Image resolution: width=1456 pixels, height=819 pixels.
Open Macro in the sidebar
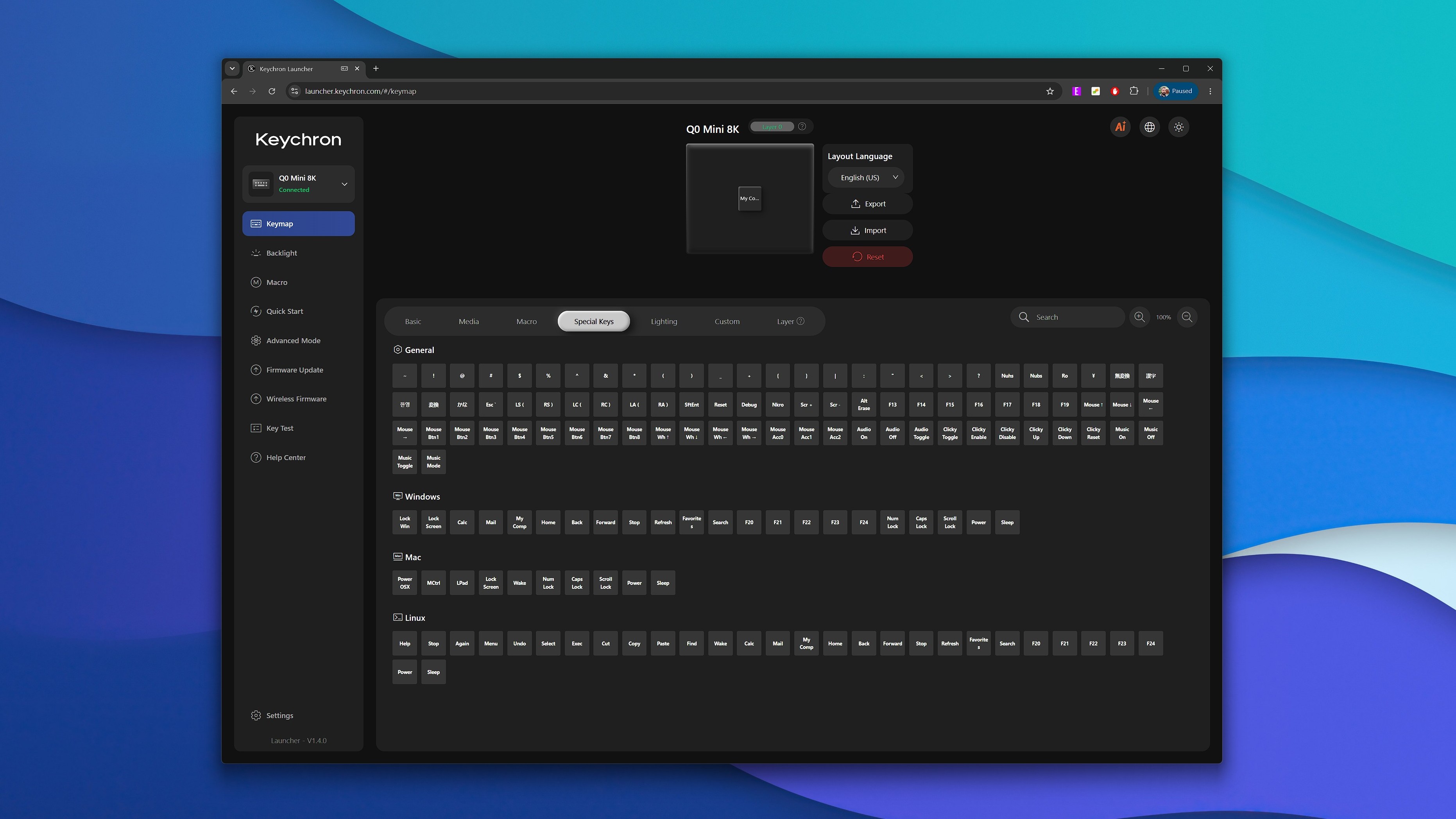point(299,282)
